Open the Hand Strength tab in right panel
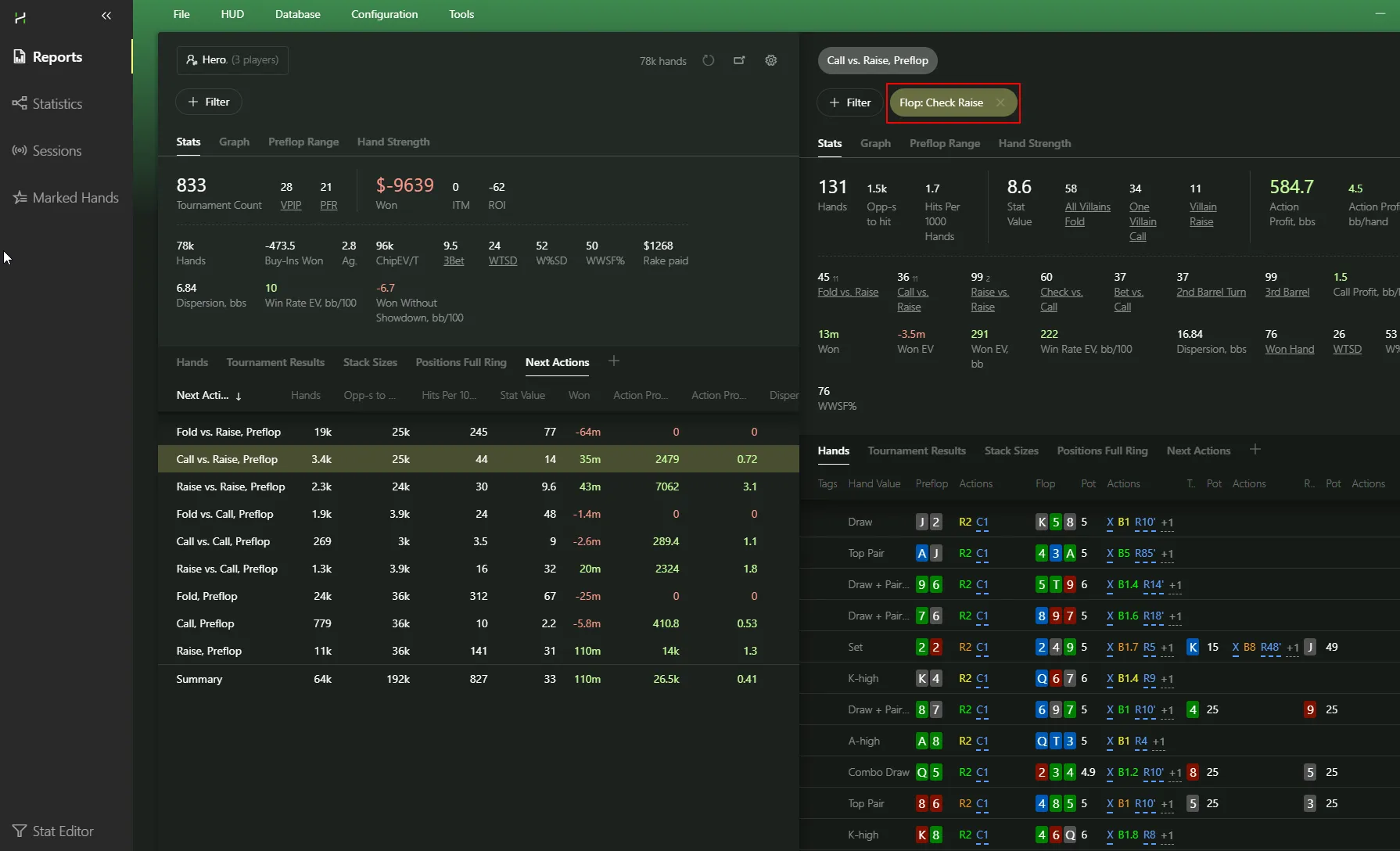1400x851 pixels. pyautogui.click(x=1034, y=143)
